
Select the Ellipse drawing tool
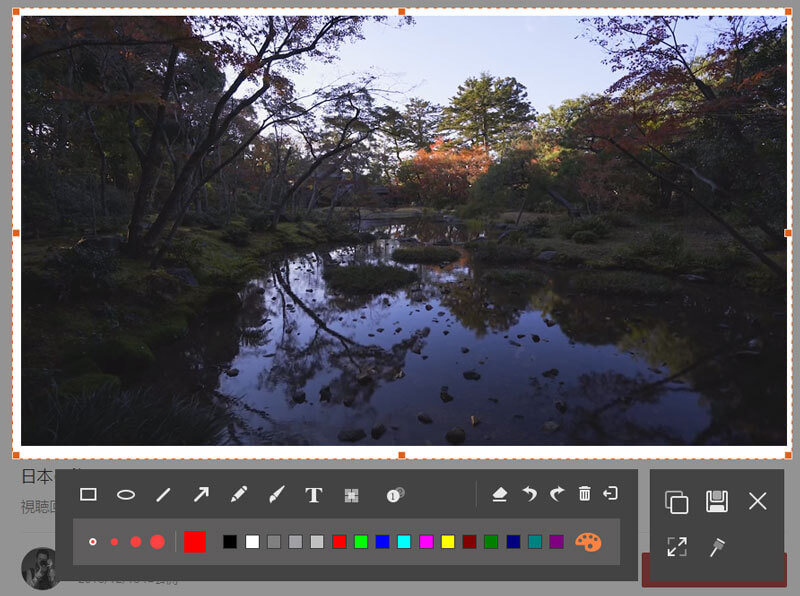point(126,494)
